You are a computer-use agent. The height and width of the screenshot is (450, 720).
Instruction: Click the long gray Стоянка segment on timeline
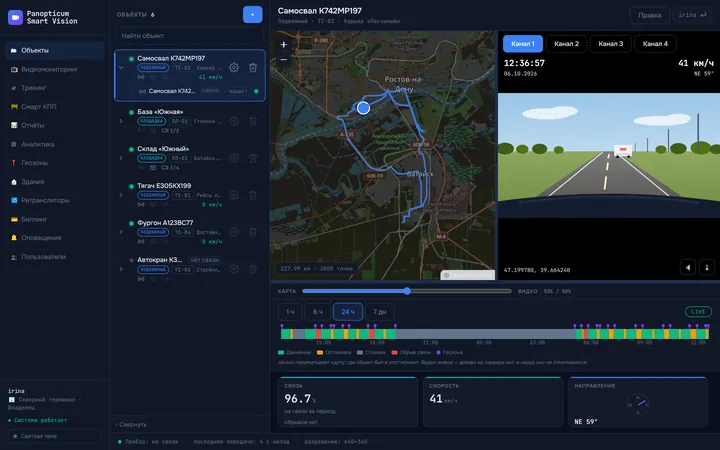click(x=485, y=334)
